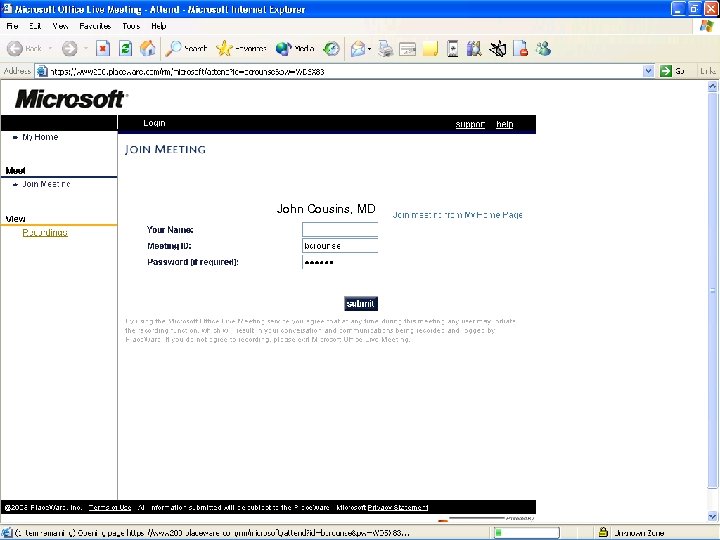This screenshot has height=540, width=720.
Task: Click the submit button
Action: pos(361,304)
